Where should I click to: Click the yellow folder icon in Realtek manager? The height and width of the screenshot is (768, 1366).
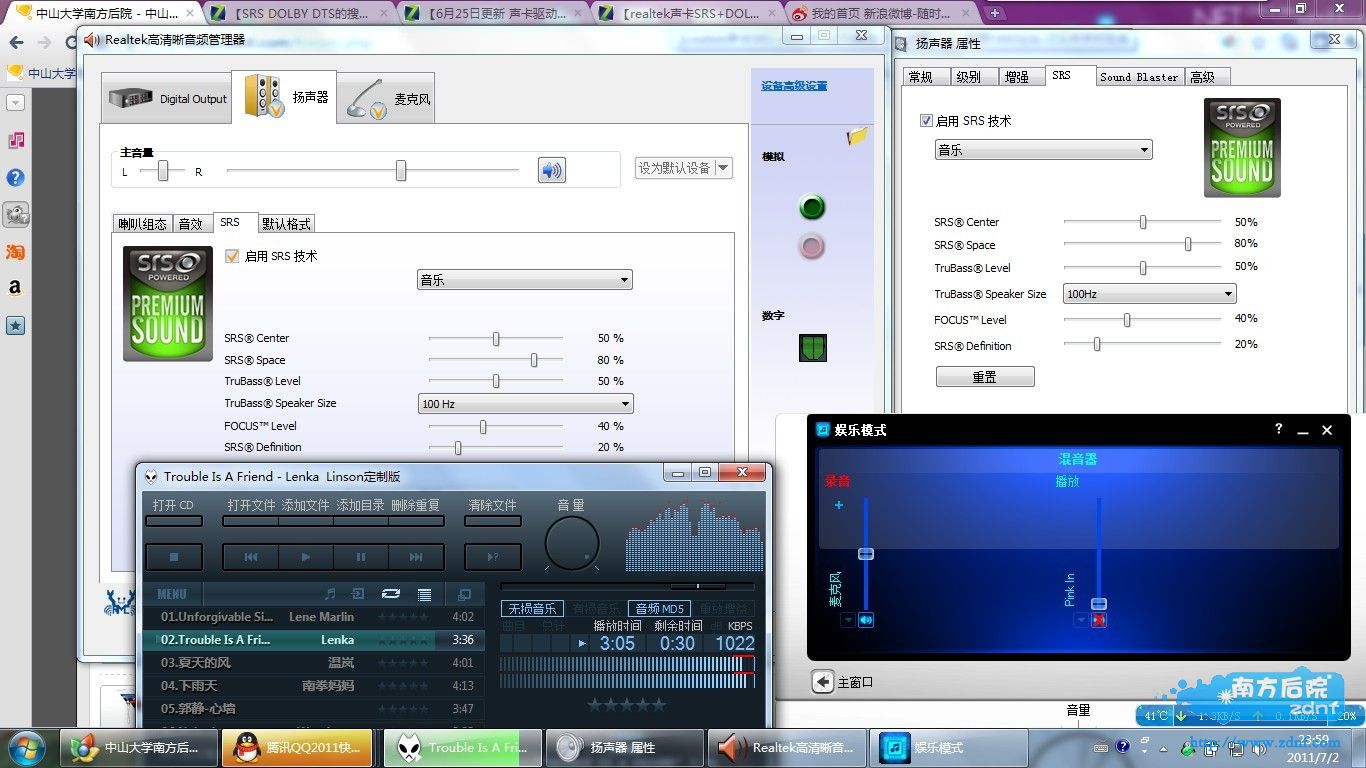[857, 137]
